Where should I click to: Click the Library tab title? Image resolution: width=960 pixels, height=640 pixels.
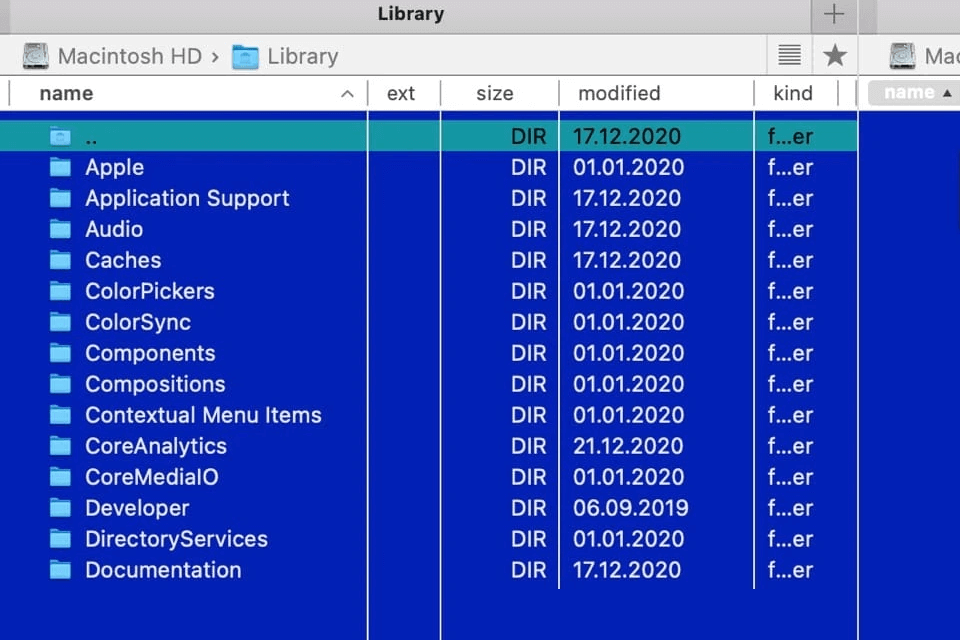click(411, 14)
